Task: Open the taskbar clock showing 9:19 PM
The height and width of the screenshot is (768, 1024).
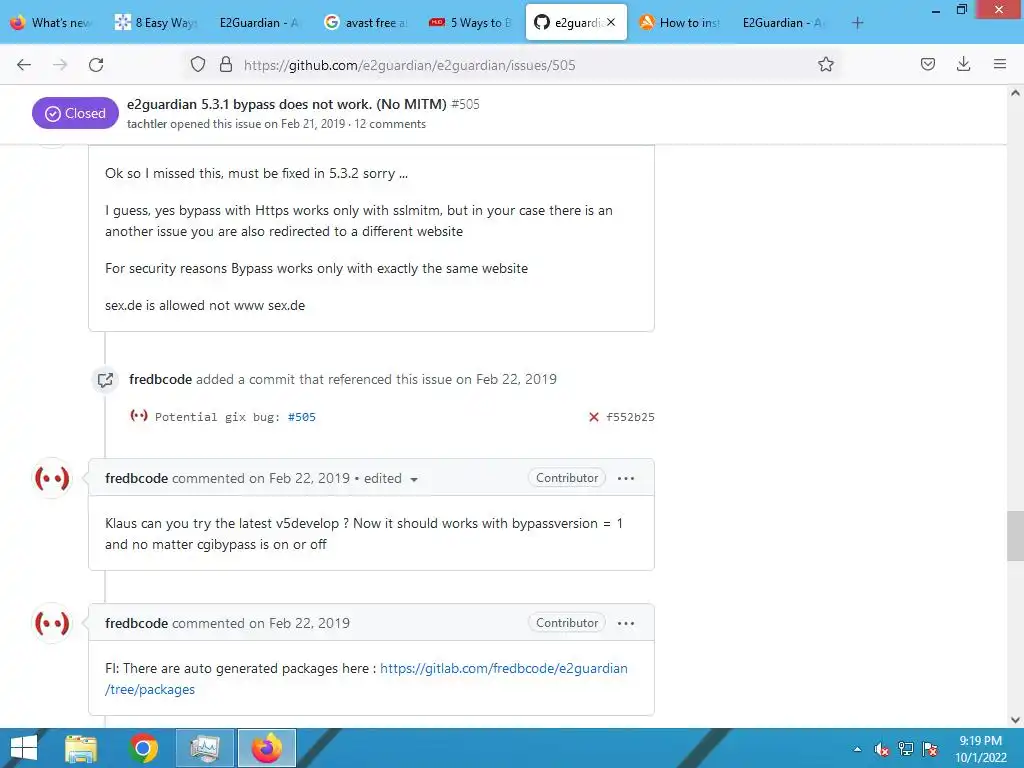Action: point(980,749)
